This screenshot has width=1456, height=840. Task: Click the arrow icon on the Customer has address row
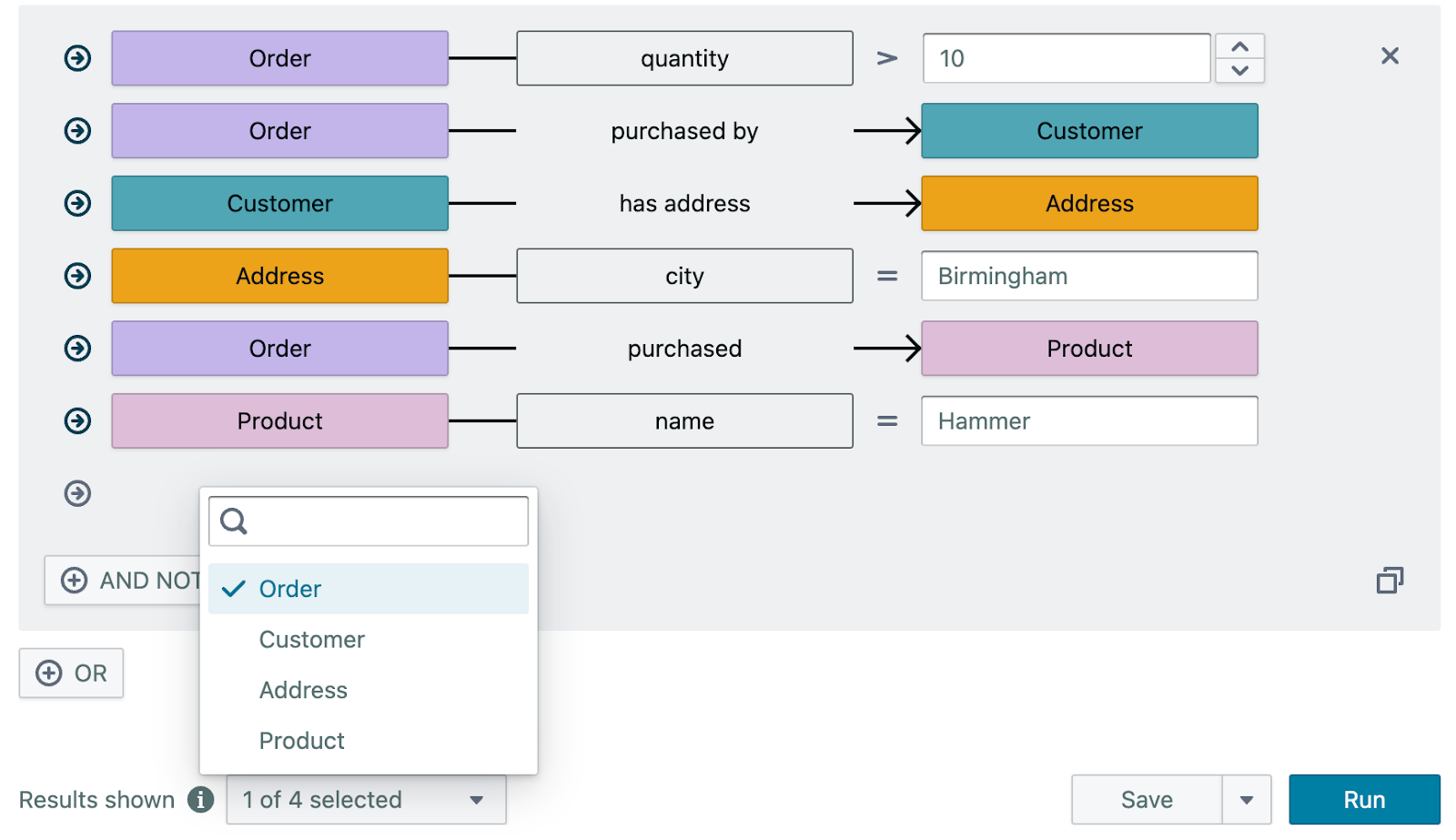(x=77, y=203)
